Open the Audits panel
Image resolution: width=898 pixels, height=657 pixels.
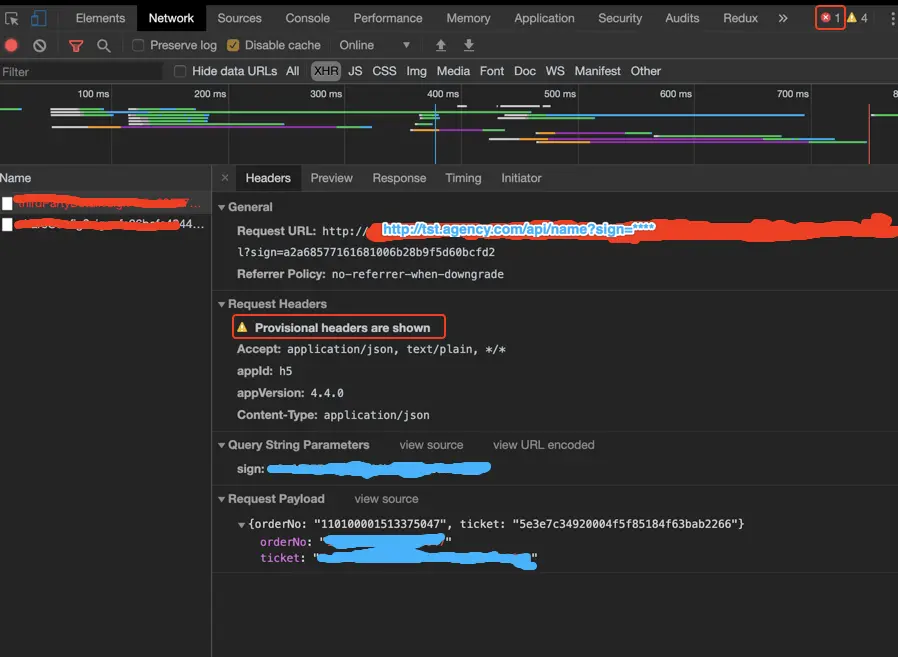point(682,18)
